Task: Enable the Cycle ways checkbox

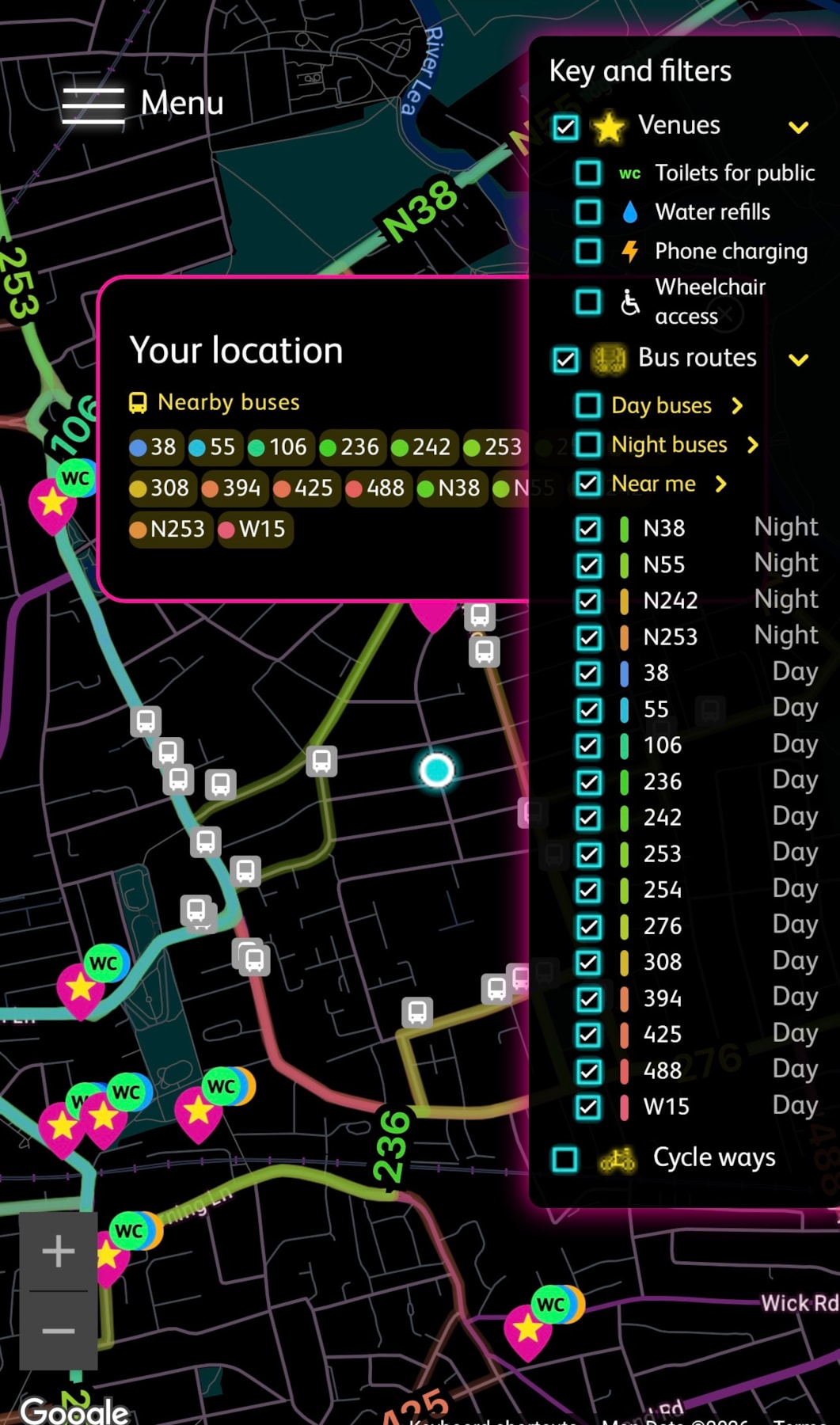Action: pyautogui.click(x=564, y=1159)
